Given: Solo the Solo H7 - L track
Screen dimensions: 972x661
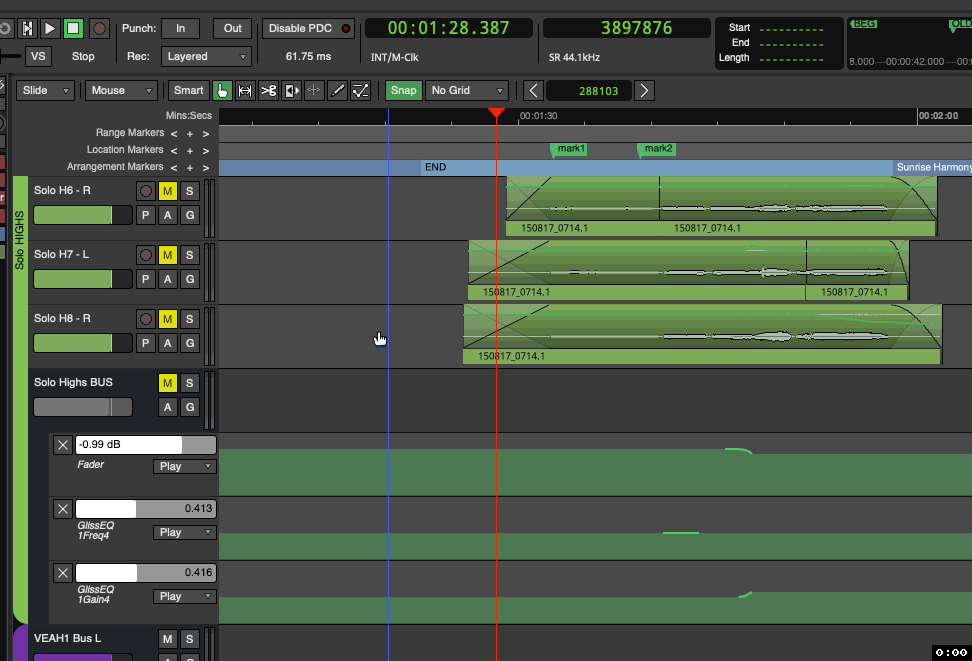Looking at the screenshot, I should click(x=189, y=255).
